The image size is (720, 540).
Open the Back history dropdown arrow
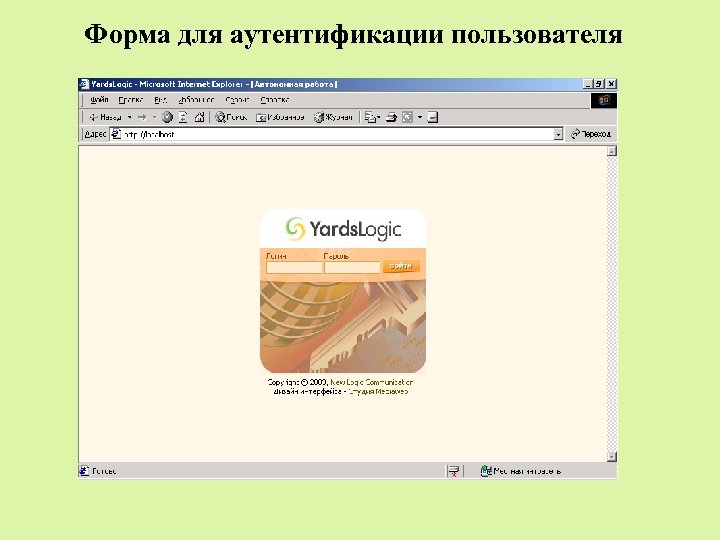pos(129,118)
